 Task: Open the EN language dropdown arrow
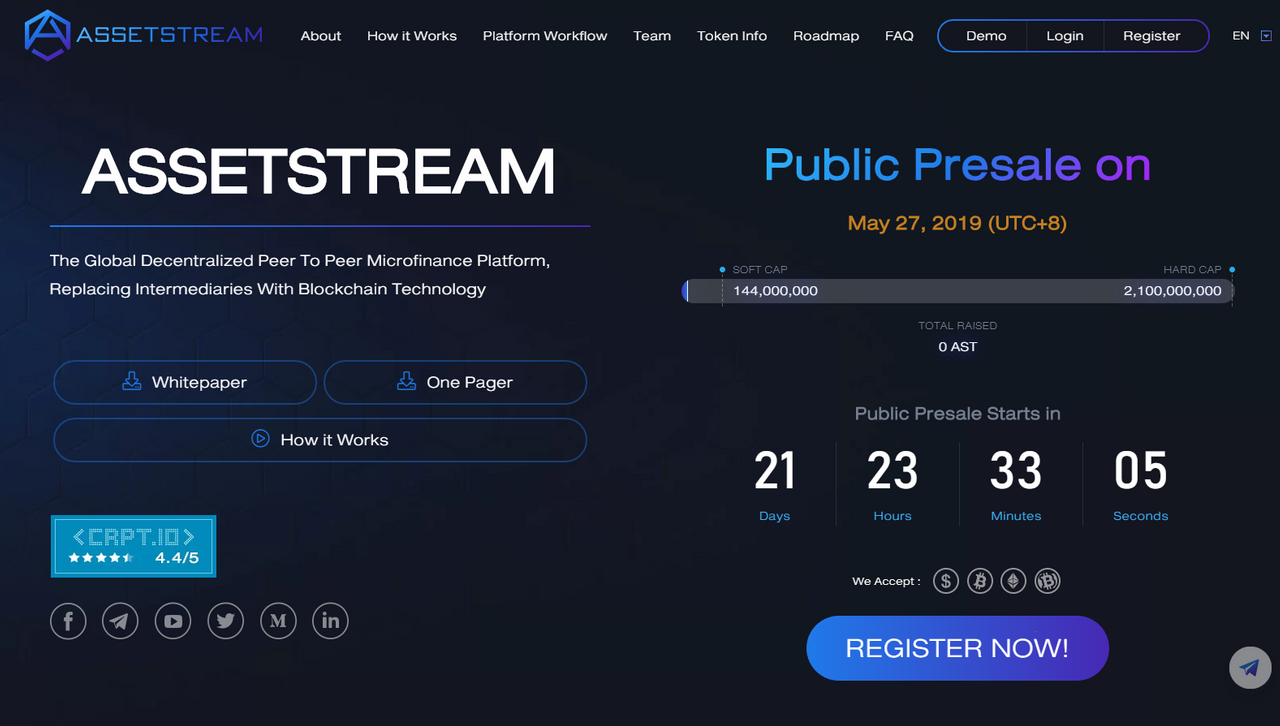(1266, 36)
